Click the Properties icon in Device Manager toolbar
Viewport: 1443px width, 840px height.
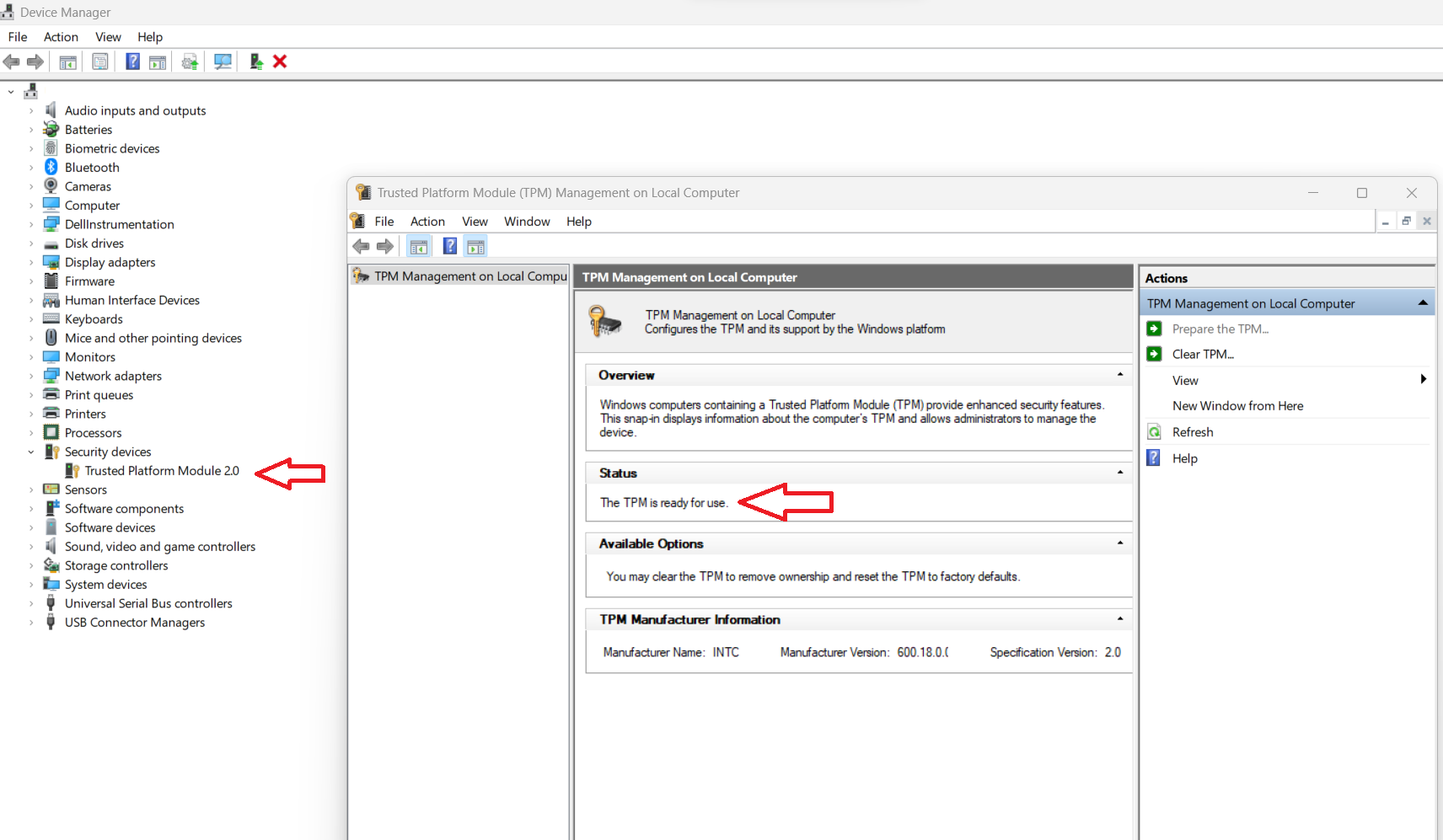100,61
